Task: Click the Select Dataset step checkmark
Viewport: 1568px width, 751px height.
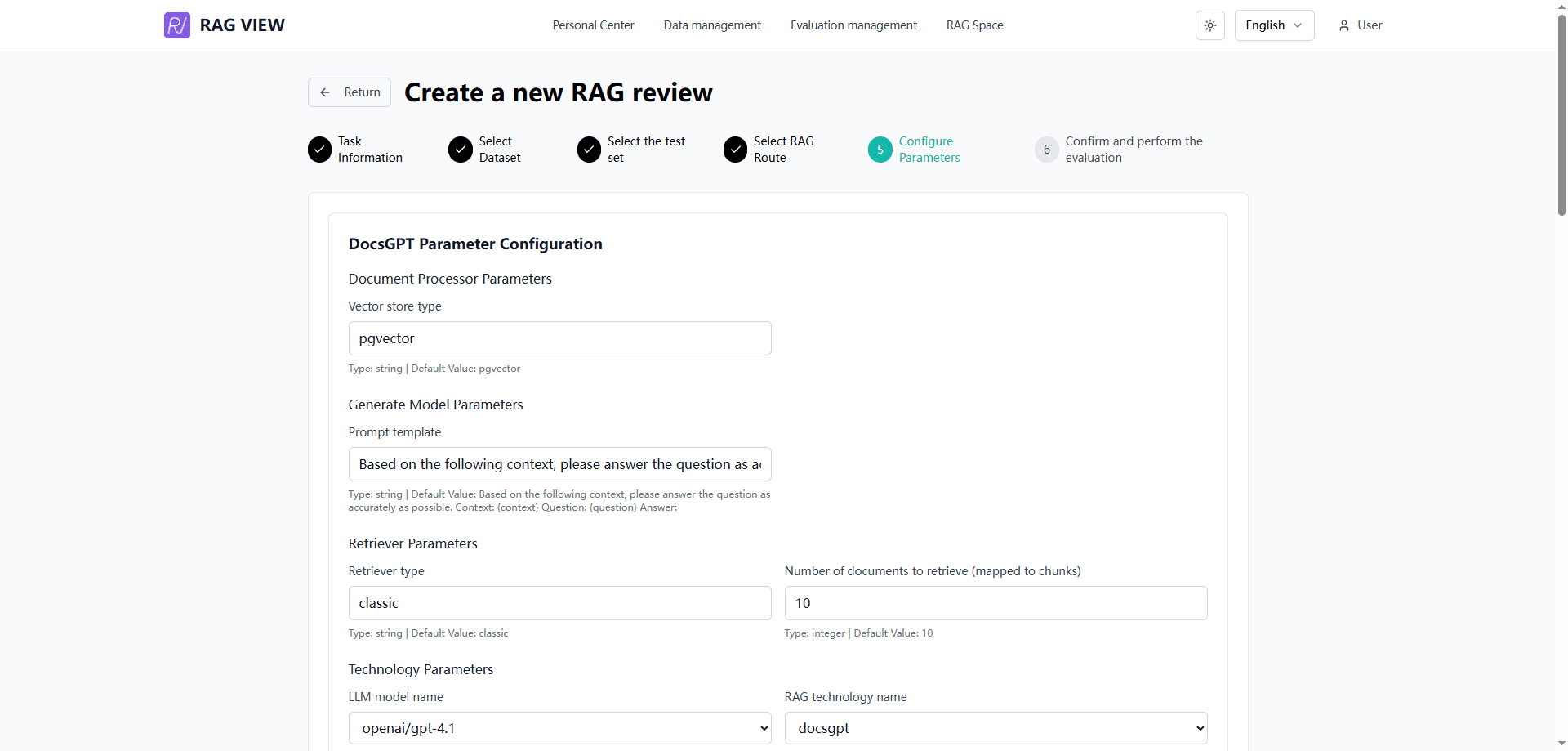Action: (461, 150)
